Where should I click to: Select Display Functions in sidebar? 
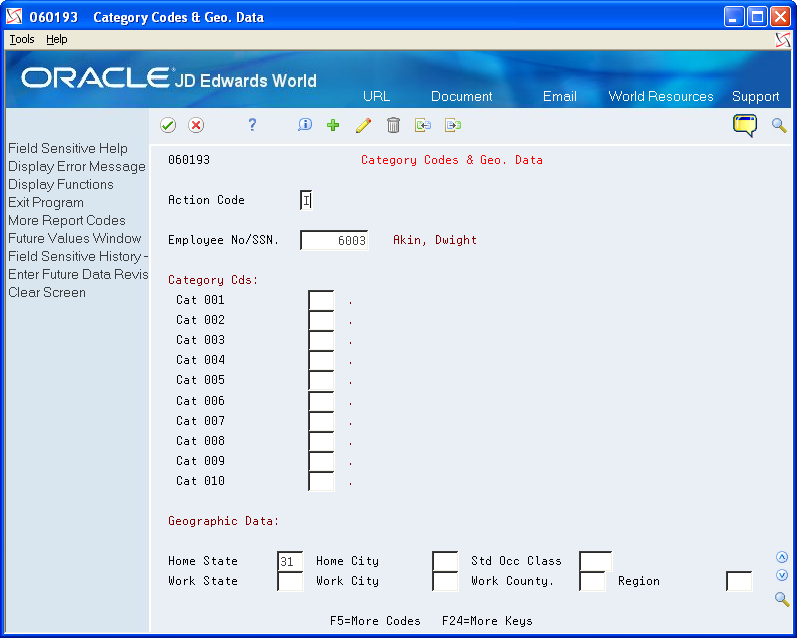(60, 184)
